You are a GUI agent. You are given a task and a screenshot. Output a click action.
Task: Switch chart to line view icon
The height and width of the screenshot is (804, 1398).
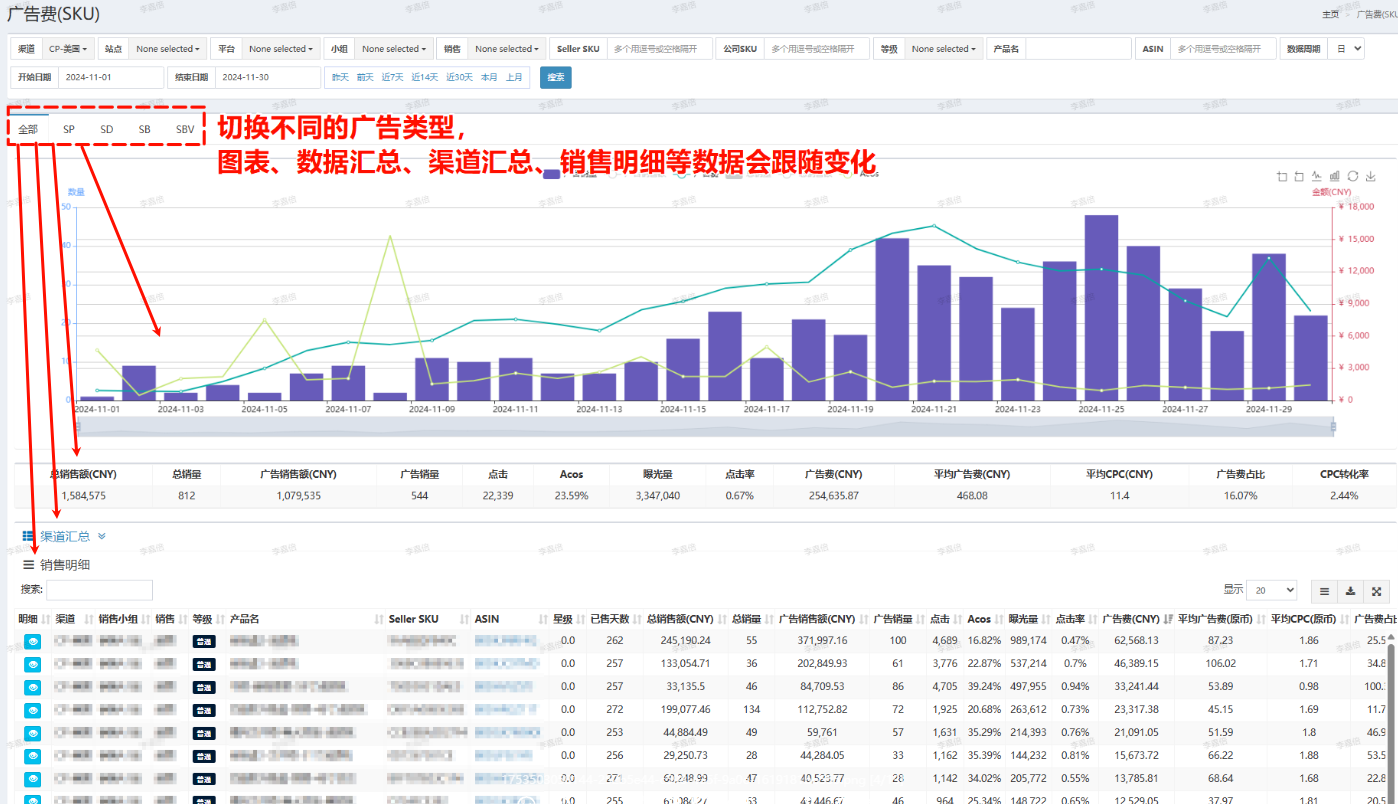pyautogui.click(x=1317, y=176)
